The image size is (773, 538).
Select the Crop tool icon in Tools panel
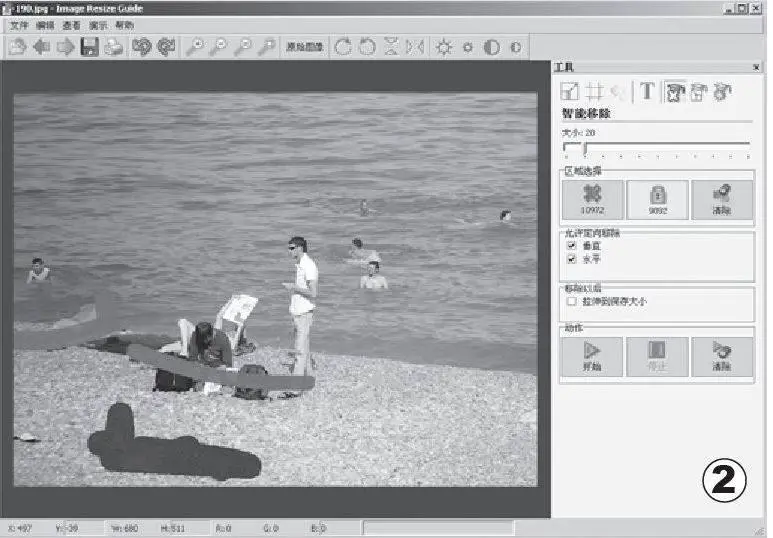(x=594, y=92)
